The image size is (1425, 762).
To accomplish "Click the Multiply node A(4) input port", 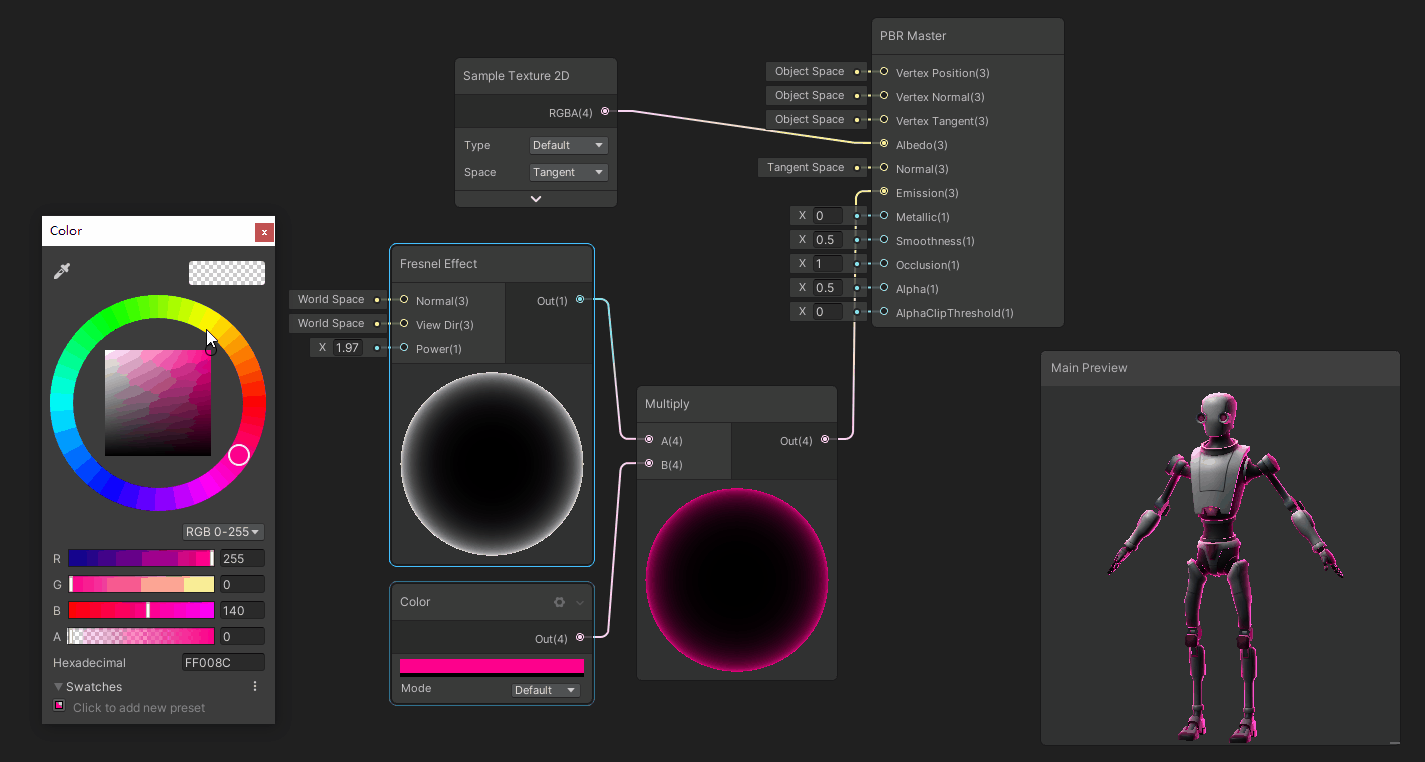I will pos(649,440).
